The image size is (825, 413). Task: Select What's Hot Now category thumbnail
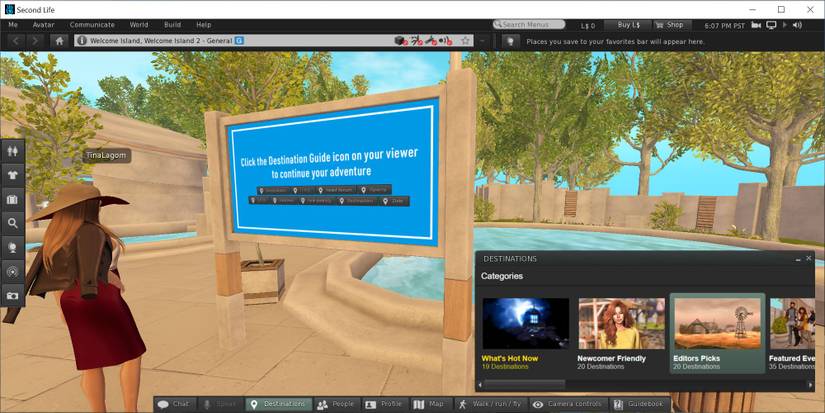click(x=525, y=323)
